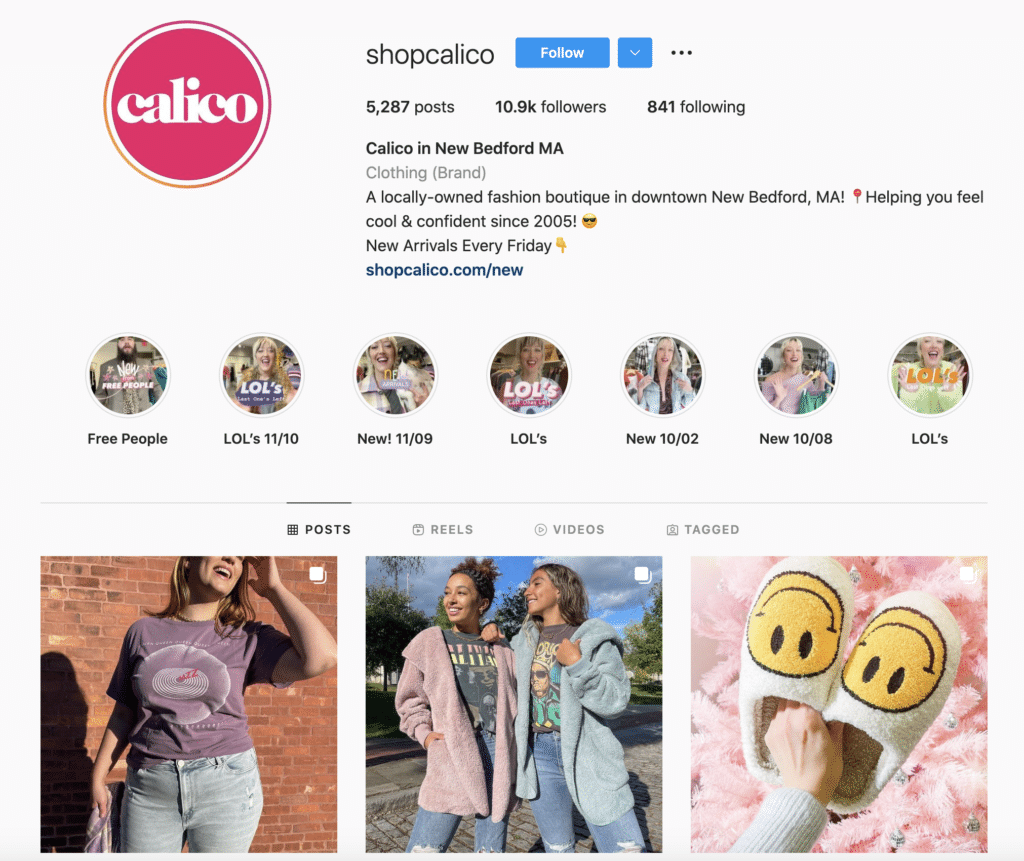Switch to the Videos tab
Image resolution: width=1024 pixels, height=861 pixels.
coord(569,529)
